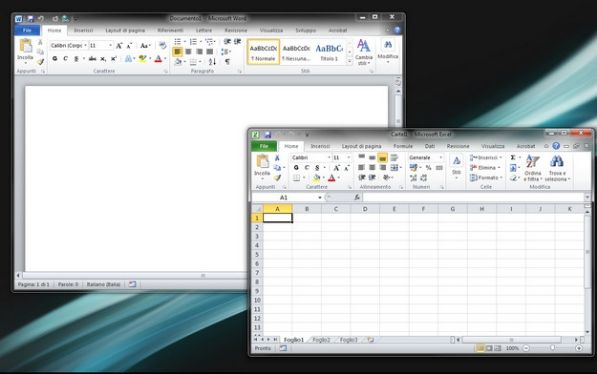Screen dimensions: 597x374
Task: Apply yellow fill color in Excel
Action: coord(316,178)
